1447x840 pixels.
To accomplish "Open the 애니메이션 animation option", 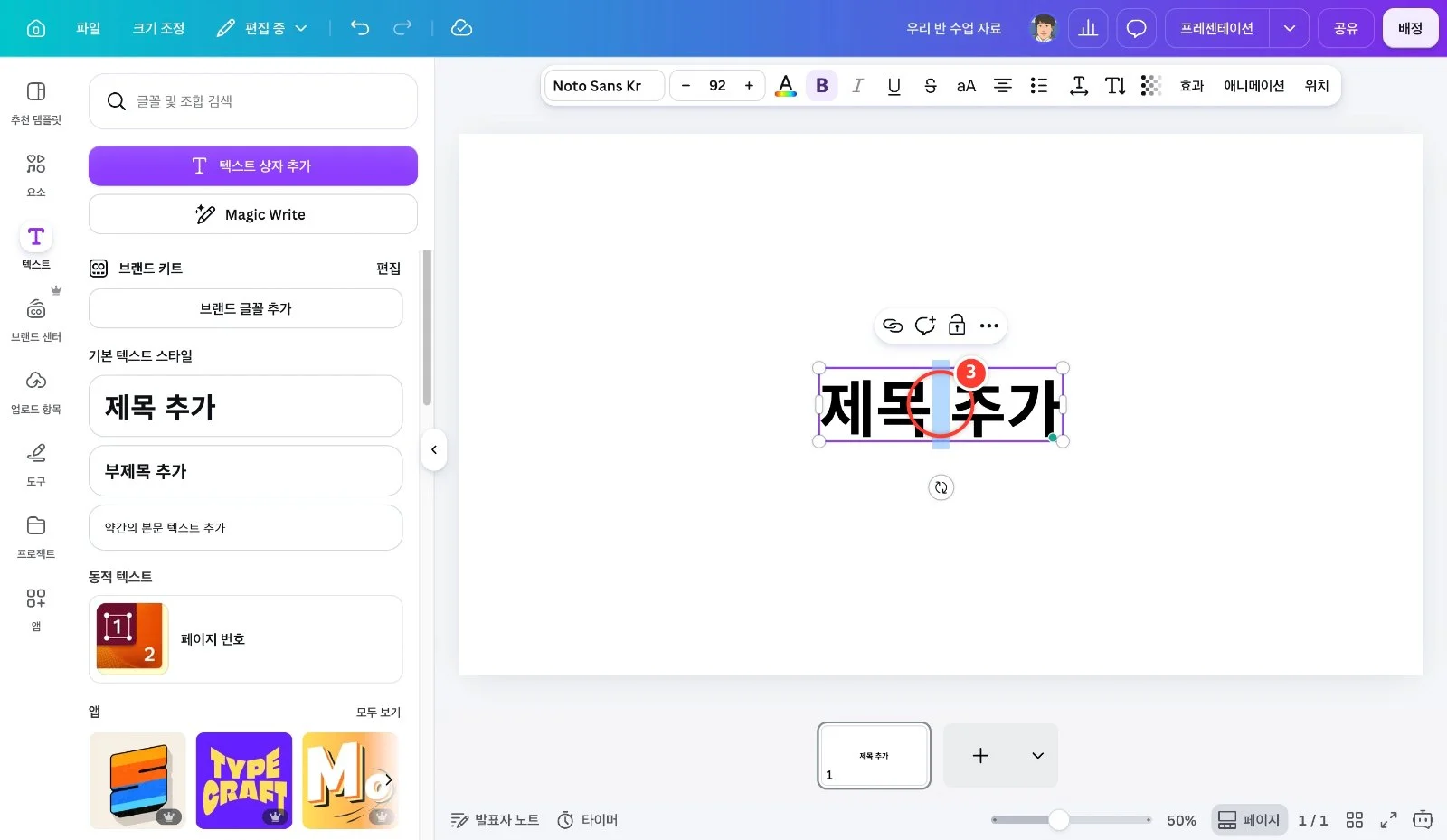I will [x=1253, y=86].
